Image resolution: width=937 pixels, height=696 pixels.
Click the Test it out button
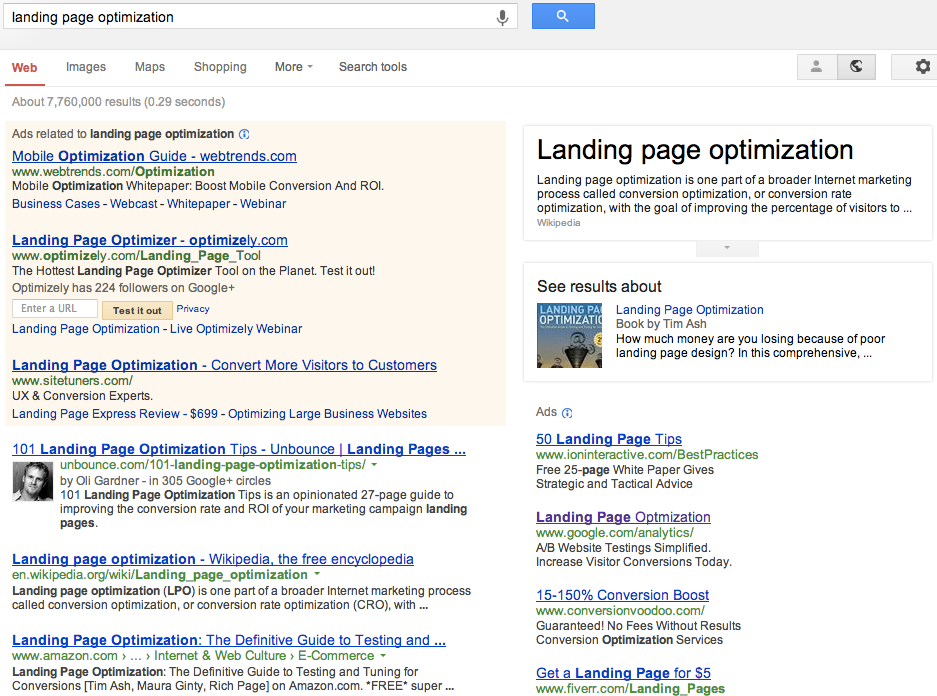coord(137,310)
